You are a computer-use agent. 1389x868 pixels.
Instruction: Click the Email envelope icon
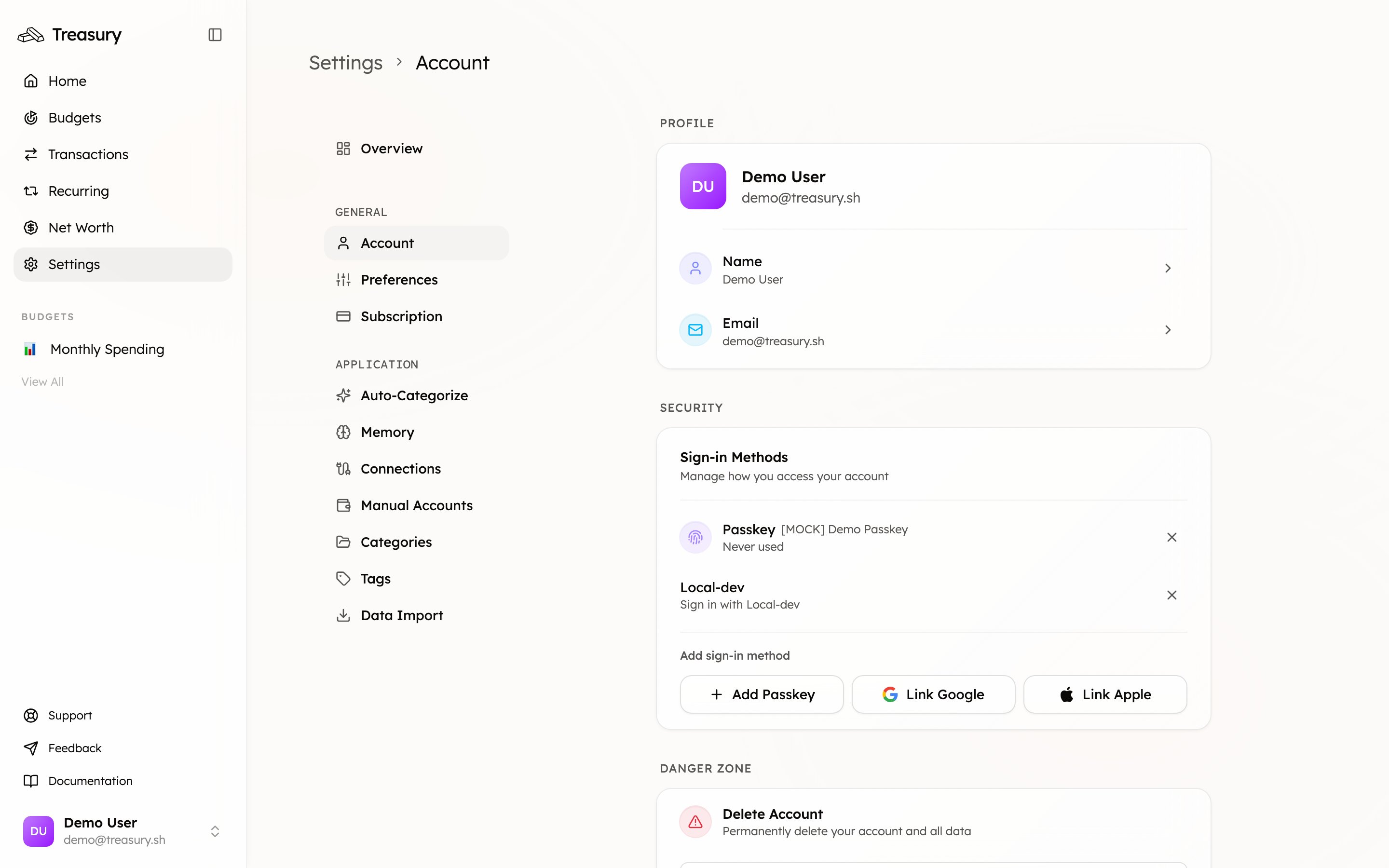pyautogui.click(x=695, y=330)
